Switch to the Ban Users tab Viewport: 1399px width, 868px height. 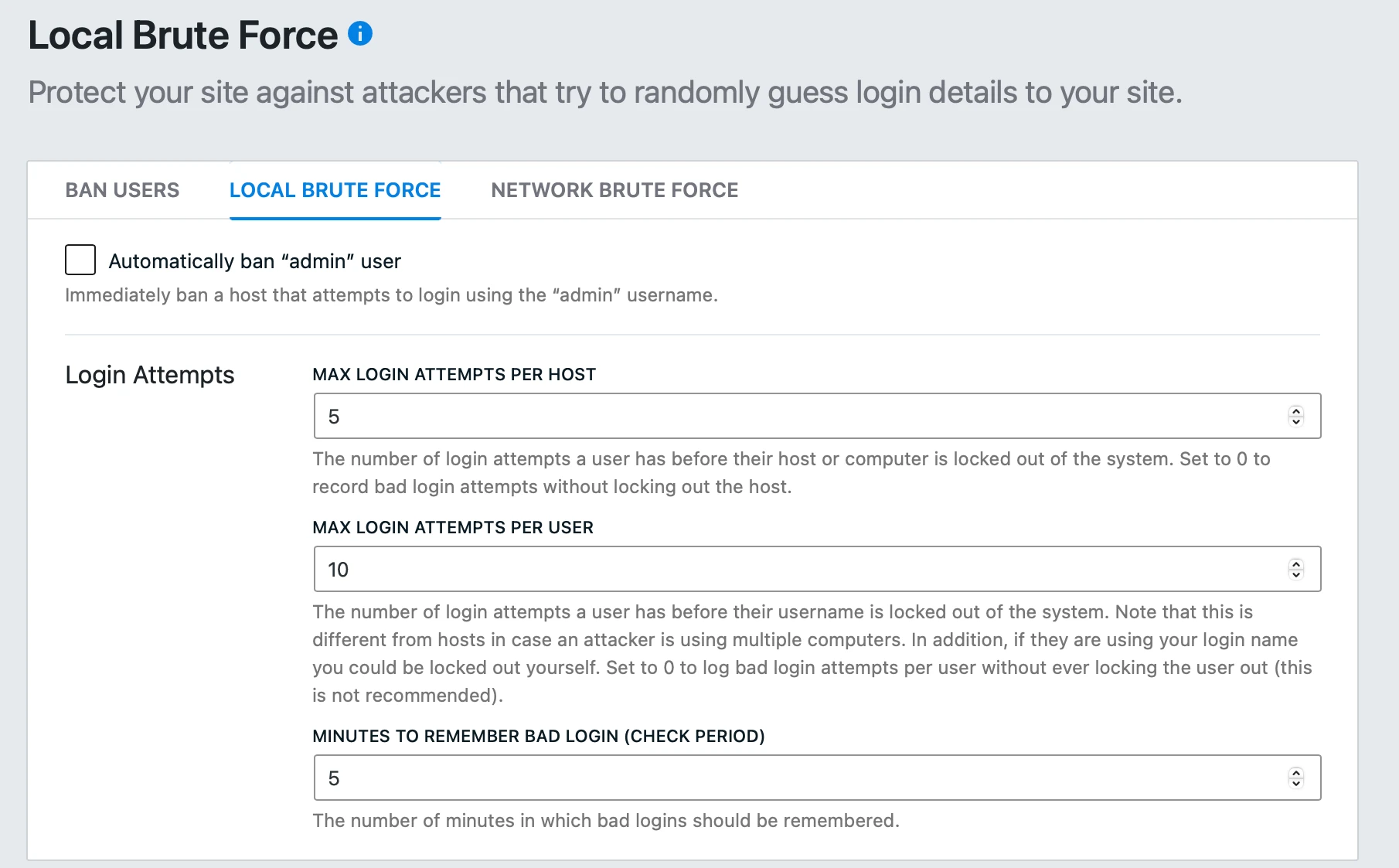click(x=122, y=190)
